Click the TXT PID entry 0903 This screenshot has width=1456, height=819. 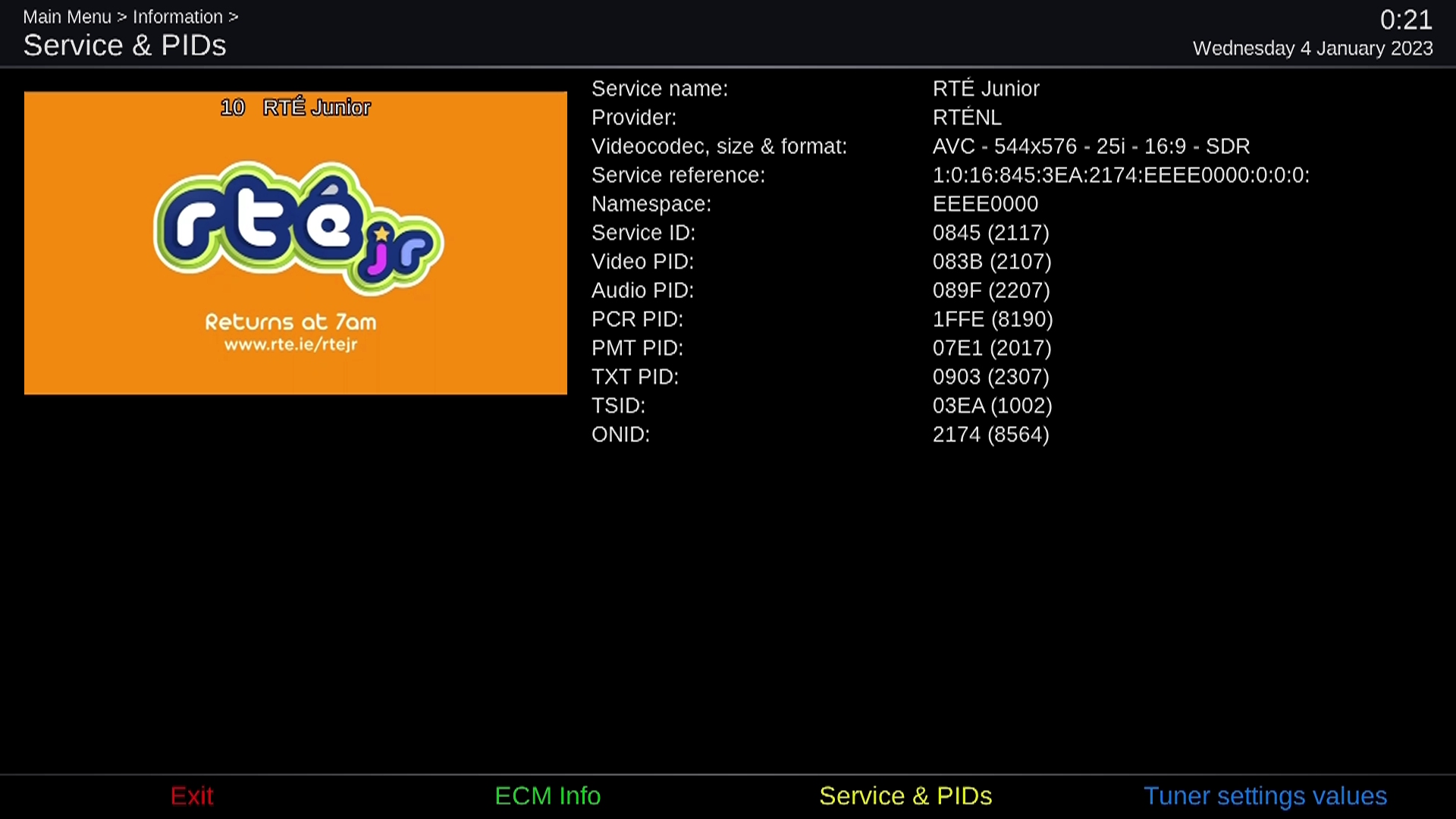pyautogui.click(x=990, y=377)
